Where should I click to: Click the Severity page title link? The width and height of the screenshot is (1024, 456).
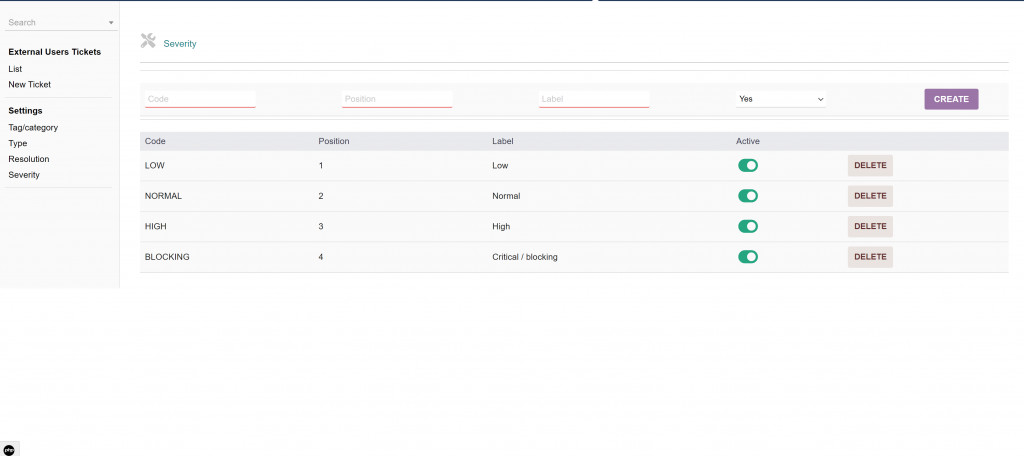tap(180, 44)
